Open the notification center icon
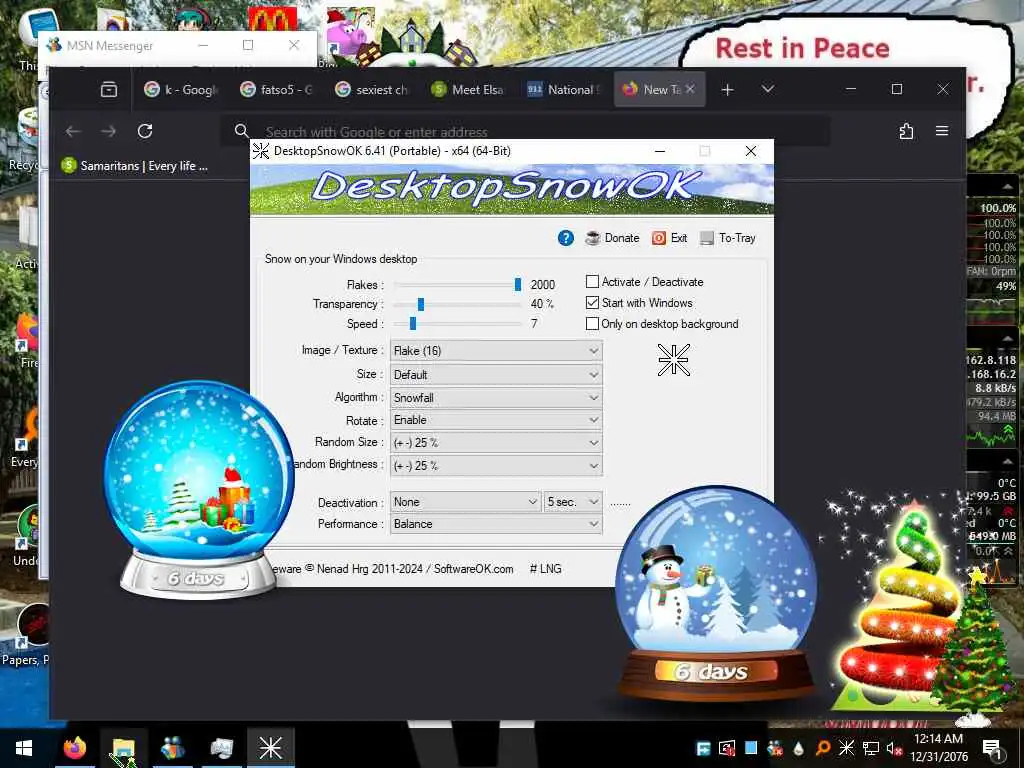 [x=992, y=749]
